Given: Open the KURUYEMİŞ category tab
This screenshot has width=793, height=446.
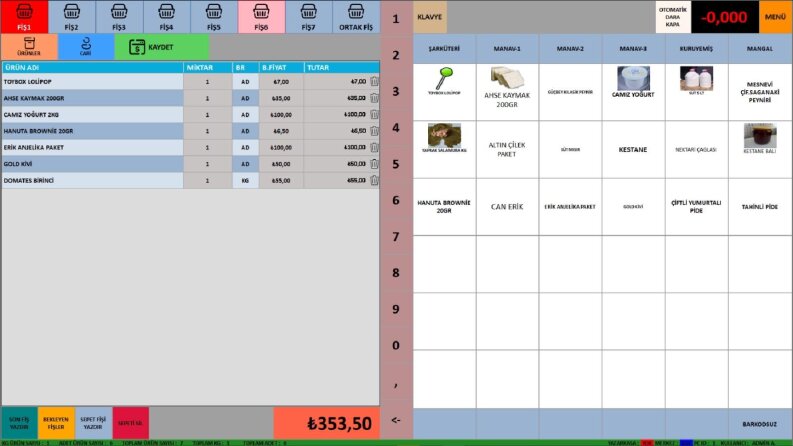Looking at the screenshot, I should click(x=696, y=49).
